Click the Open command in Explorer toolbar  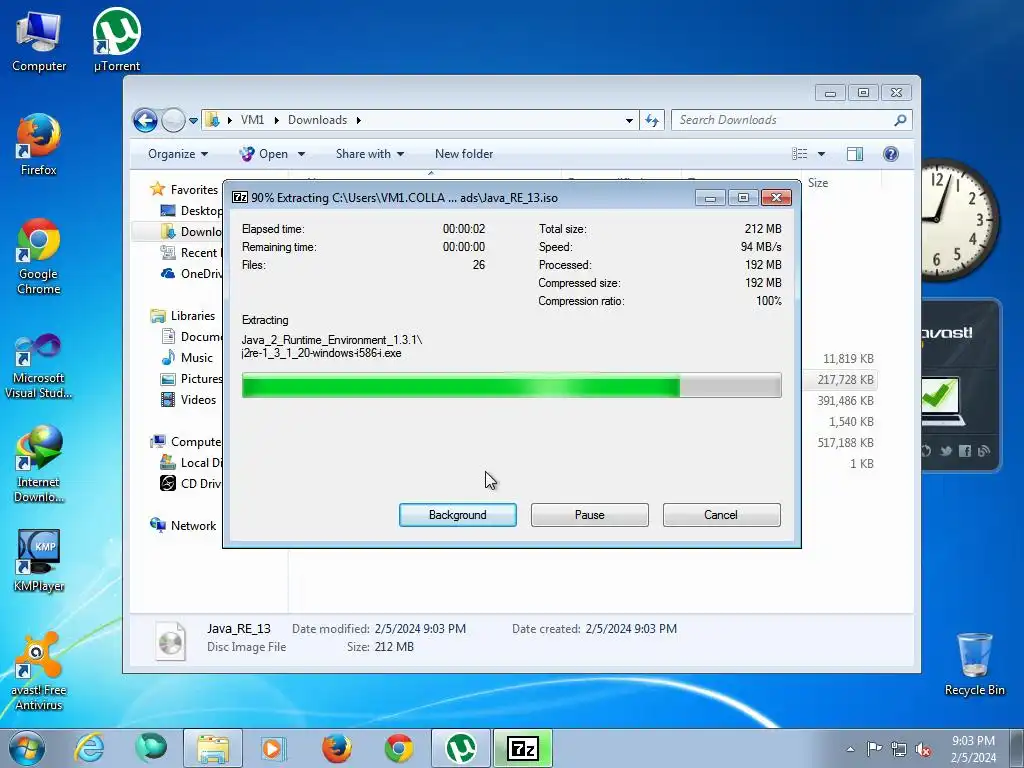264,154
